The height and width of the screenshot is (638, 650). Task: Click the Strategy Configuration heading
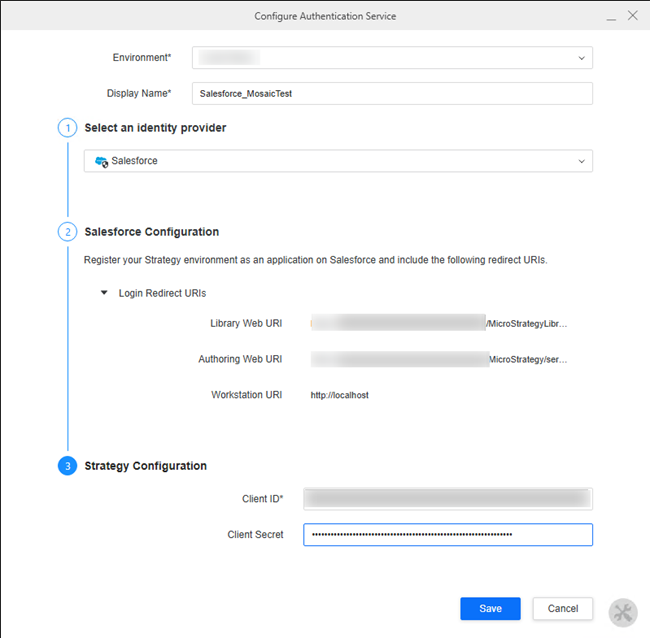pyautogui.click(x=146, y=466)
